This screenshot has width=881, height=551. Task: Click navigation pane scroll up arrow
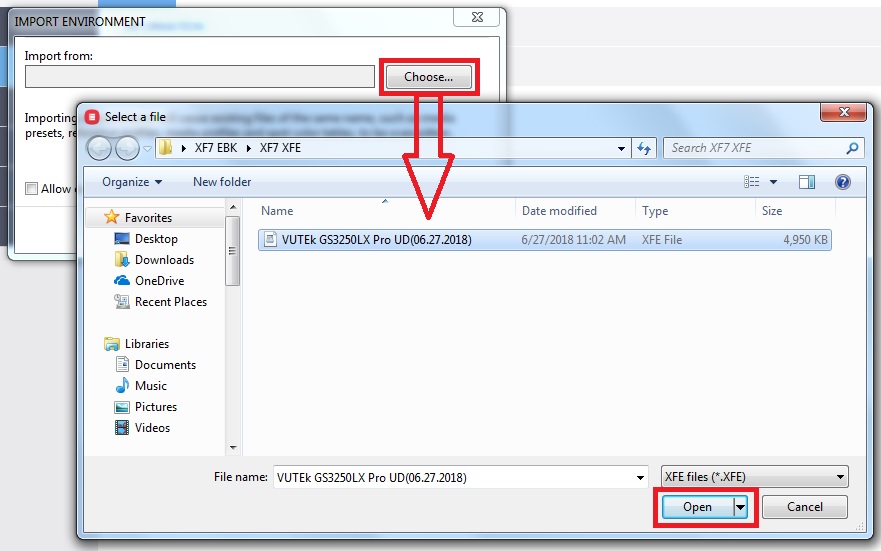tap(233, 207)
